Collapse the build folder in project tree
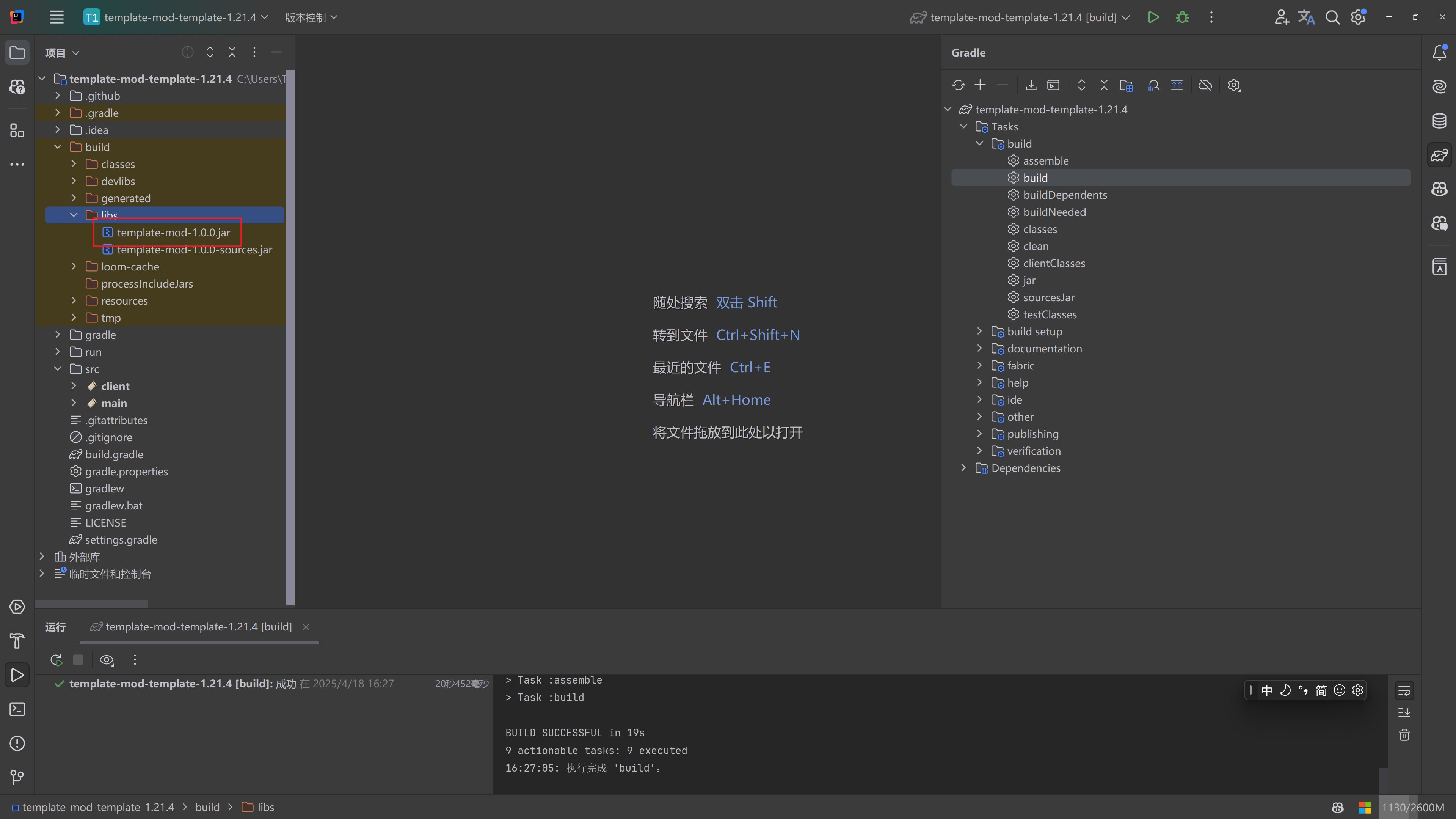1456x819 pixels. click(x=58, y=146)
